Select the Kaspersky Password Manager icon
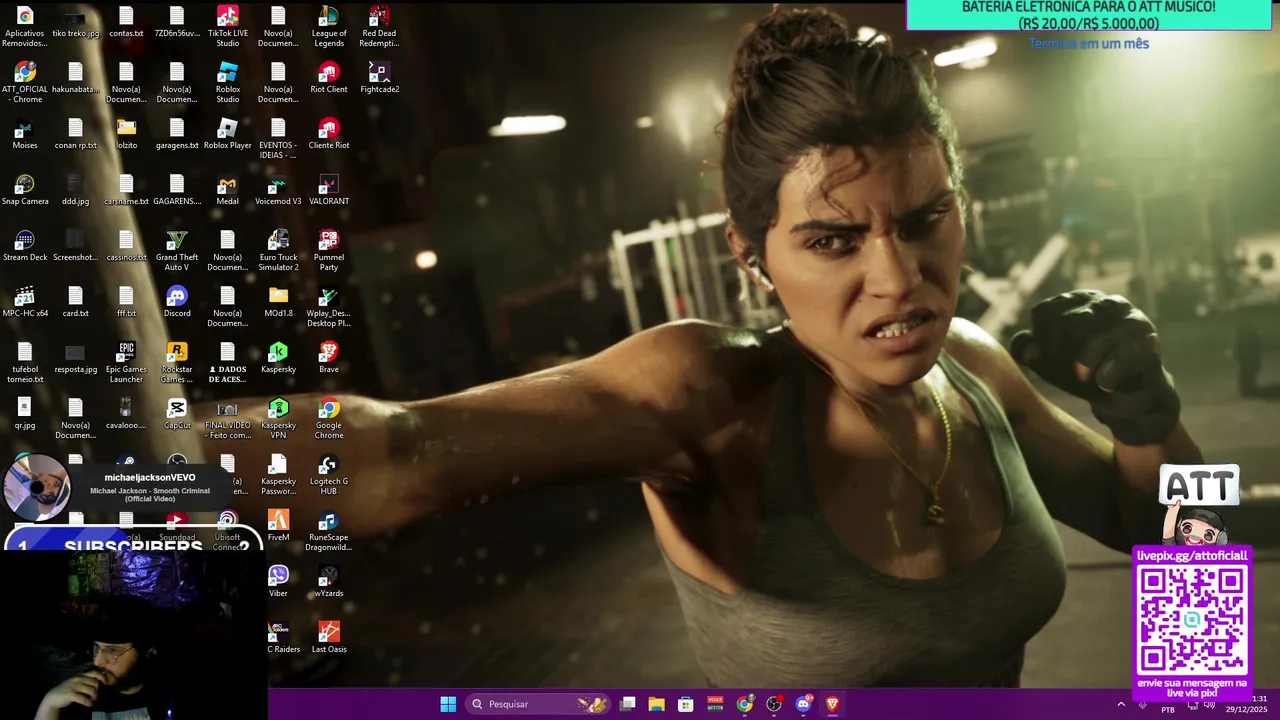 click(278, 474)
